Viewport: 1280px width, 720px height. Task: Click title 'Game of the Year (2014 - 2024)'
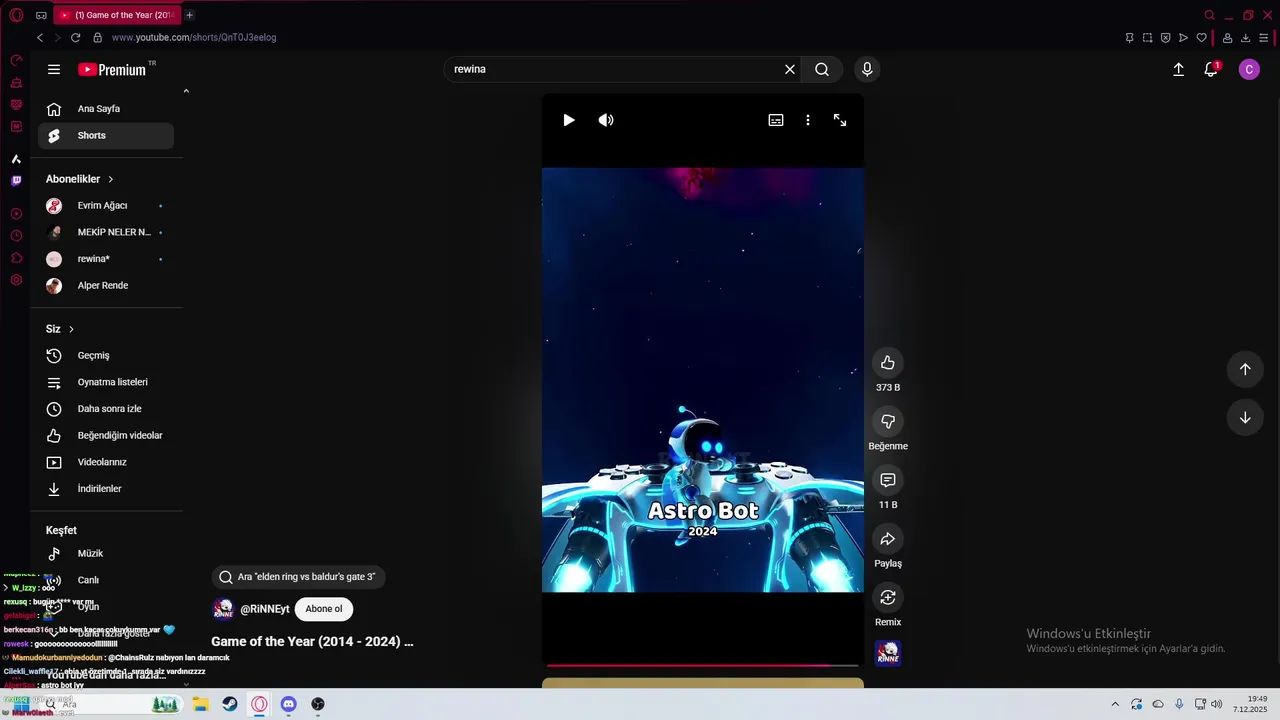click(x=312, y=642)
